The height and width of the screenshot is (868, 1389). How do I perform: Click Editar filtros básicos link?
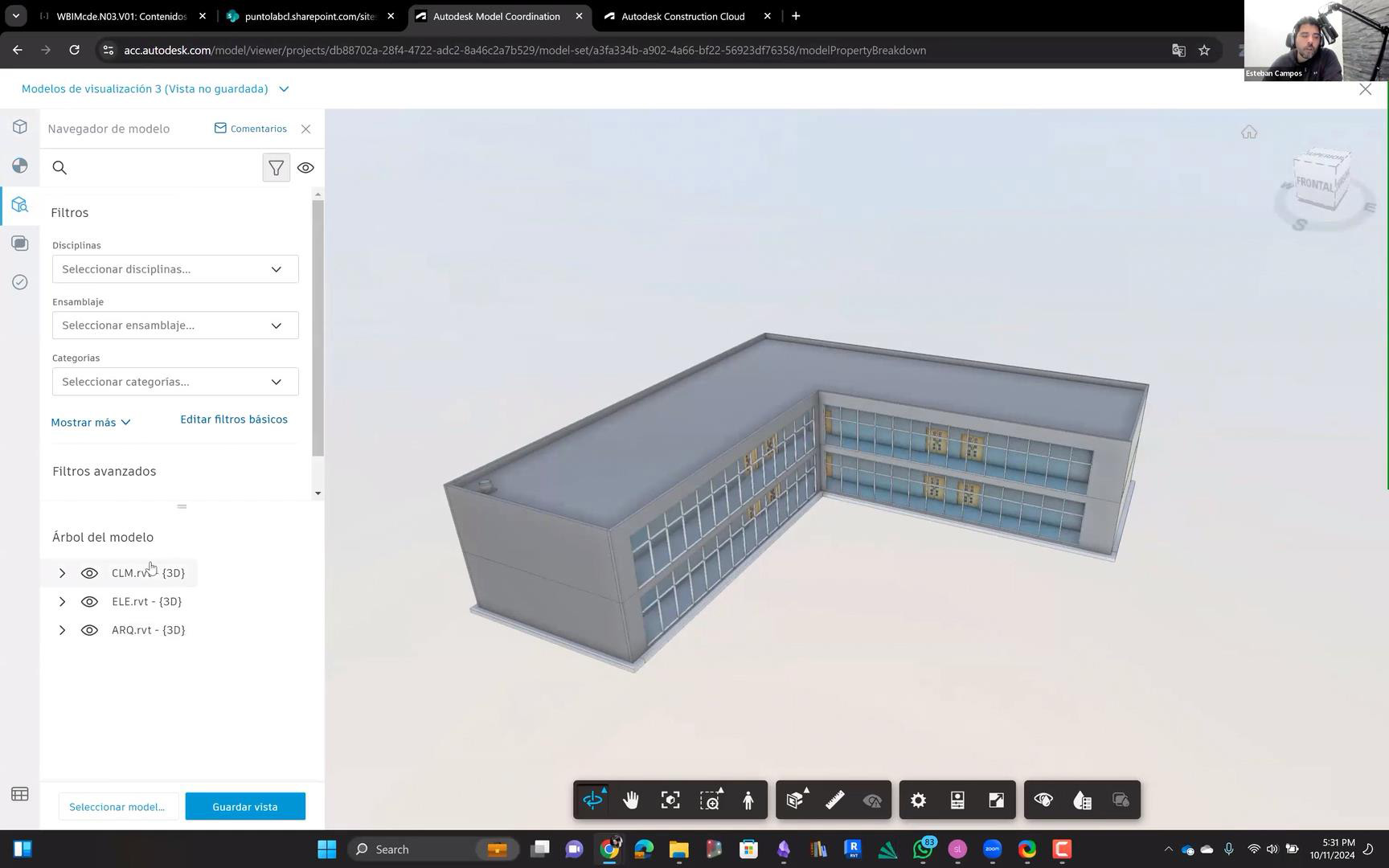(233, 420)
